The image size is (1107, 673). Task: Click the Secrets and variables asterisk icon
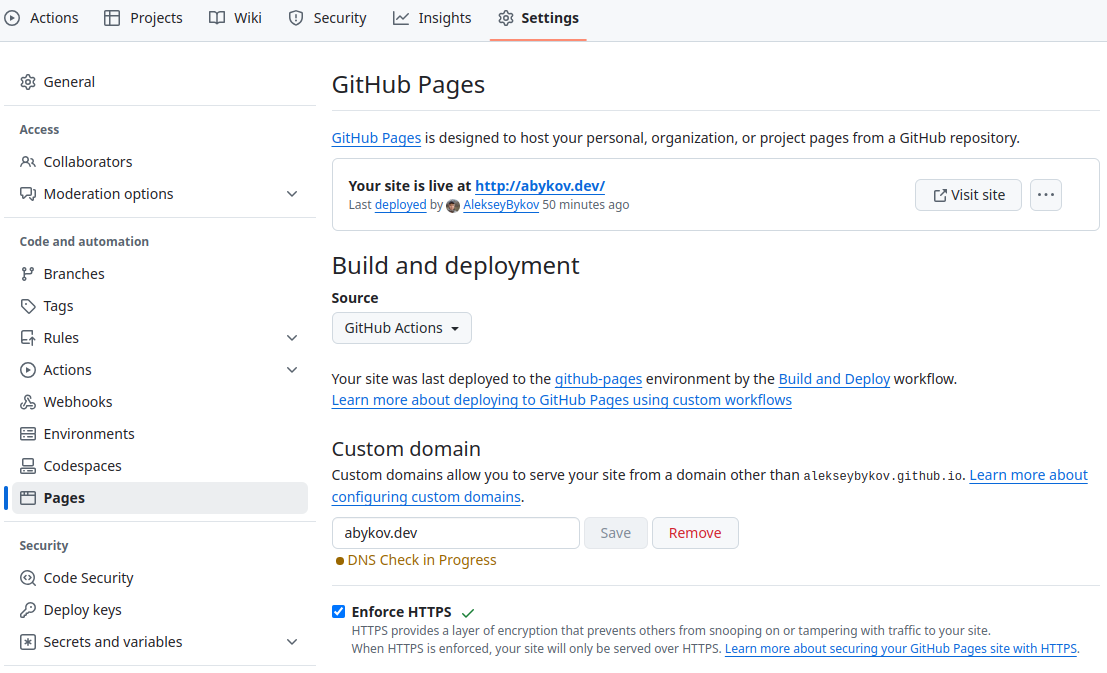pos(28,642)
